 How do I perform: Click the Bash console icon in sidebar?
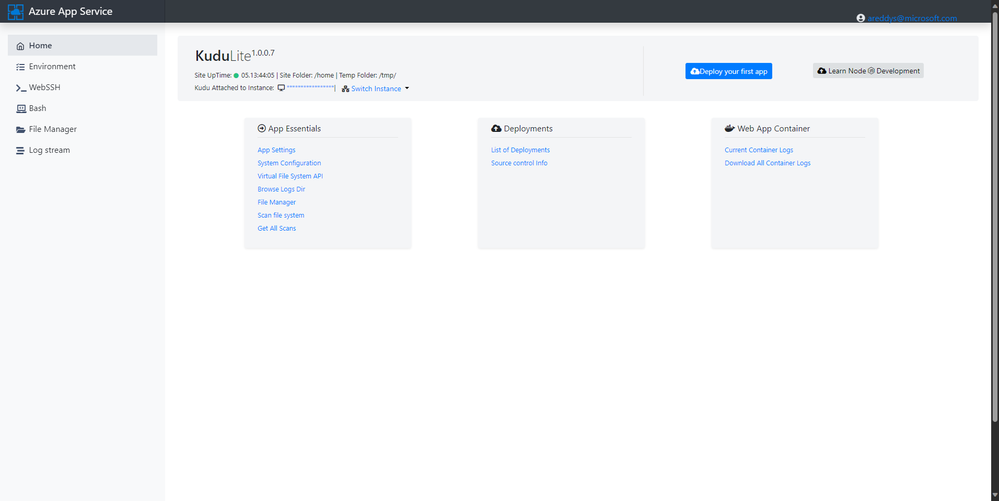click(20, 109)
